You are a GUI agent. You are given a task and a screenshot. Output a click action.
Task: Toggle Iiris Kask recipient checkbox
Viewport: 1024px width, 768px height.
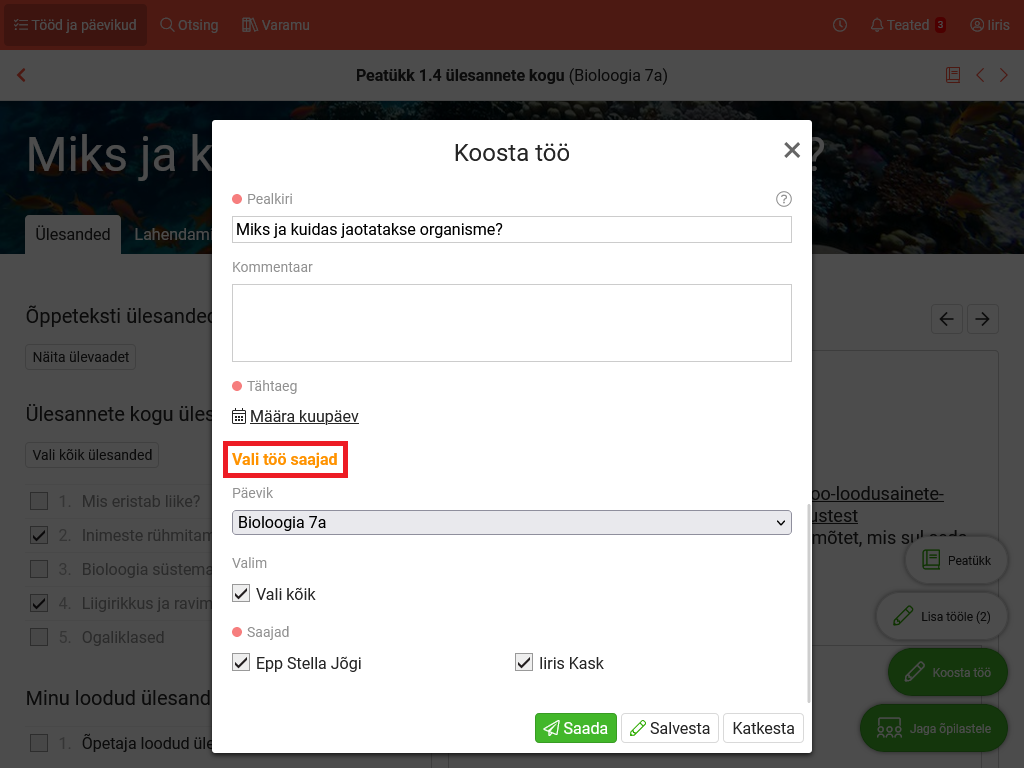point(523,663)
